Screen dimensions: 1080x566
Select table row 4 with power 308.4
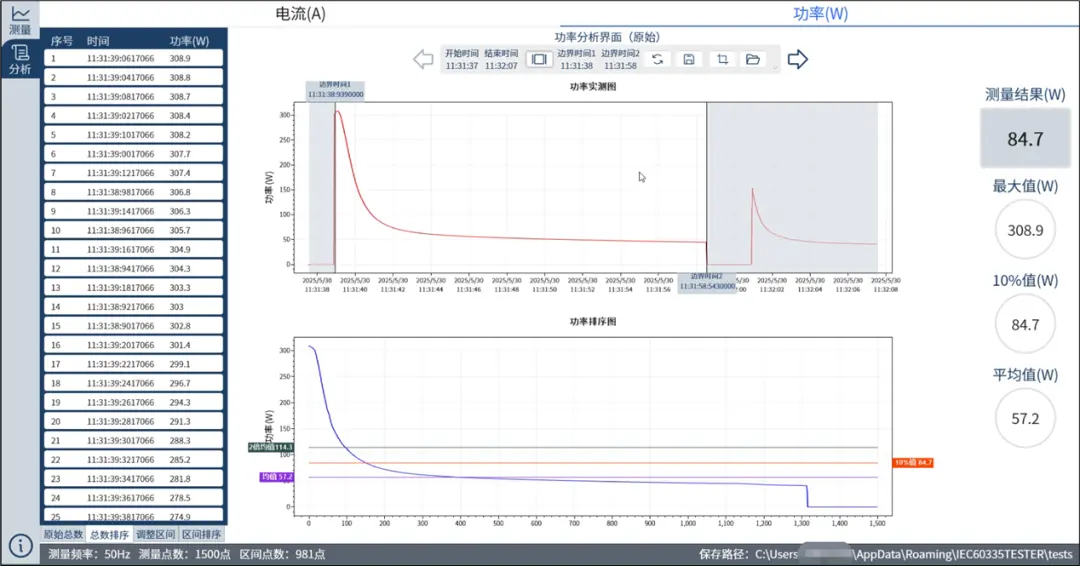pyautogui.click(x=134, y=116)
